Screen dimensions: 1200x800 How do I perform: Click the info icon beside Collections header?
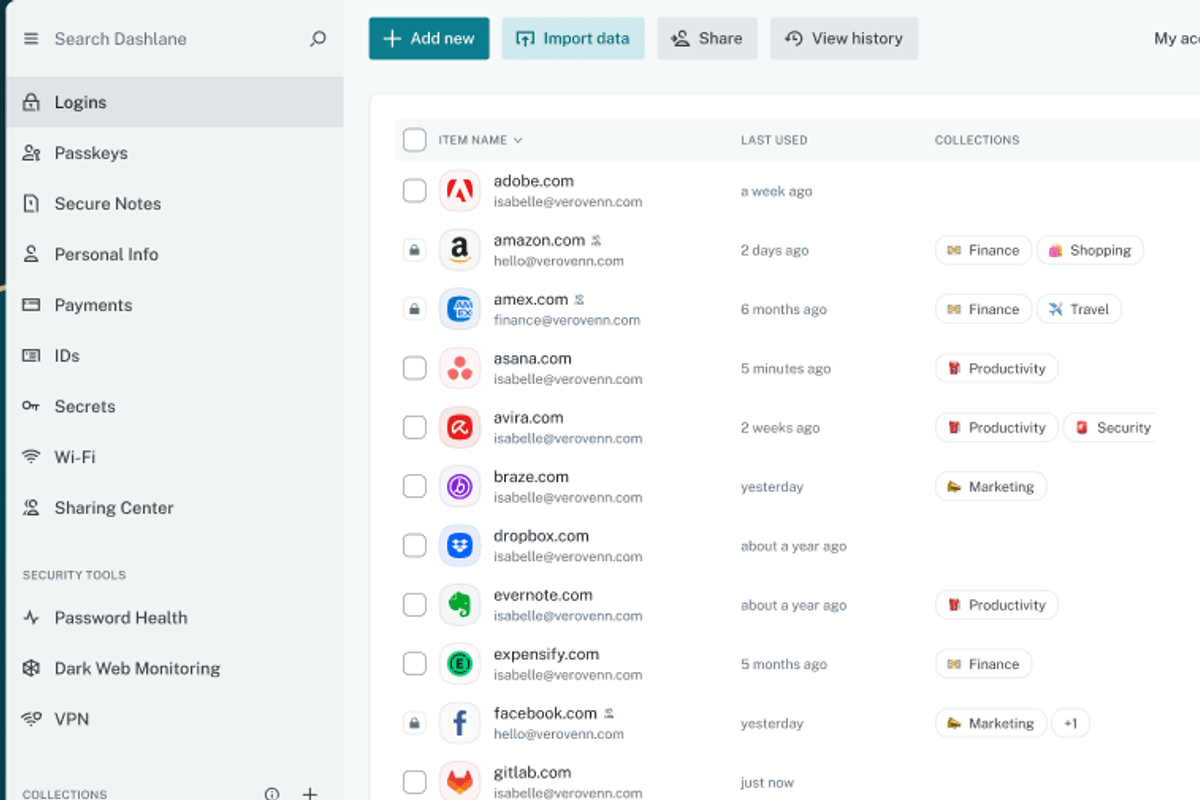[x=272, y=794]
